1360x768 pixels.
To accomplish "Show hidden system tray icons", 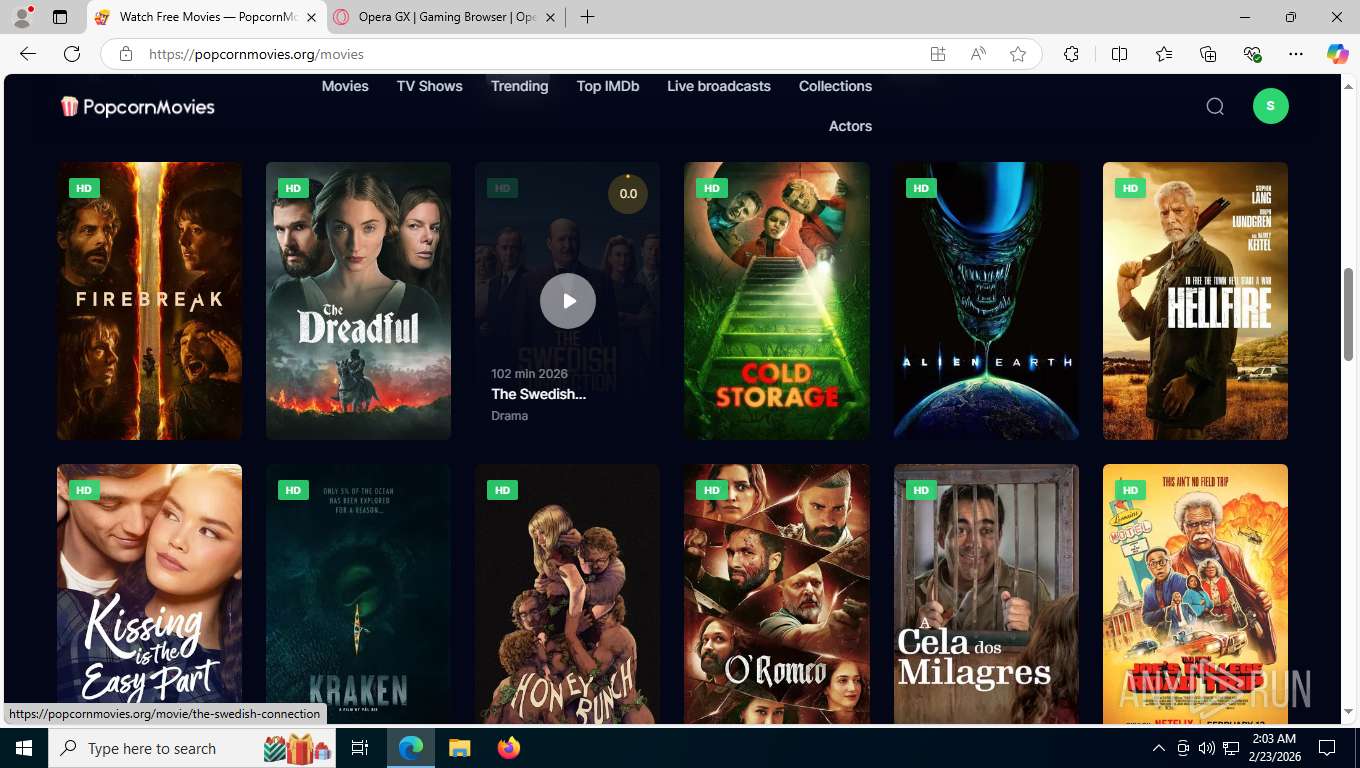I will pyautogui.click(x=1159, y=748).
